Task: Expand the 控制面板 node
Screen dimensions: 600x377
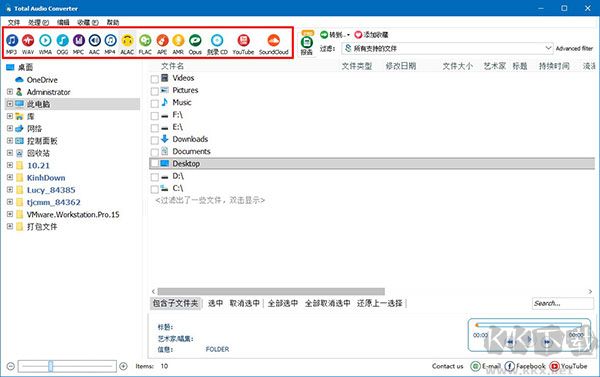Action: 10,140
